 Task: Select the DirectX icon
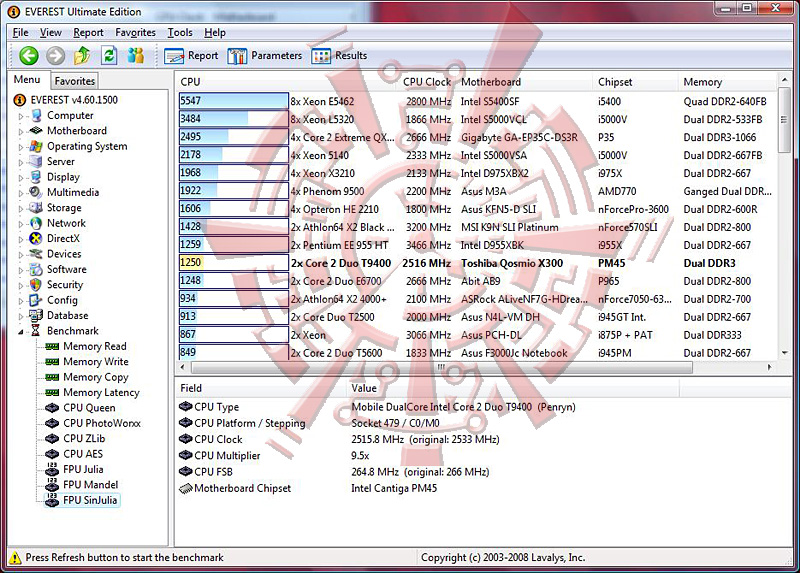[36, 238]
